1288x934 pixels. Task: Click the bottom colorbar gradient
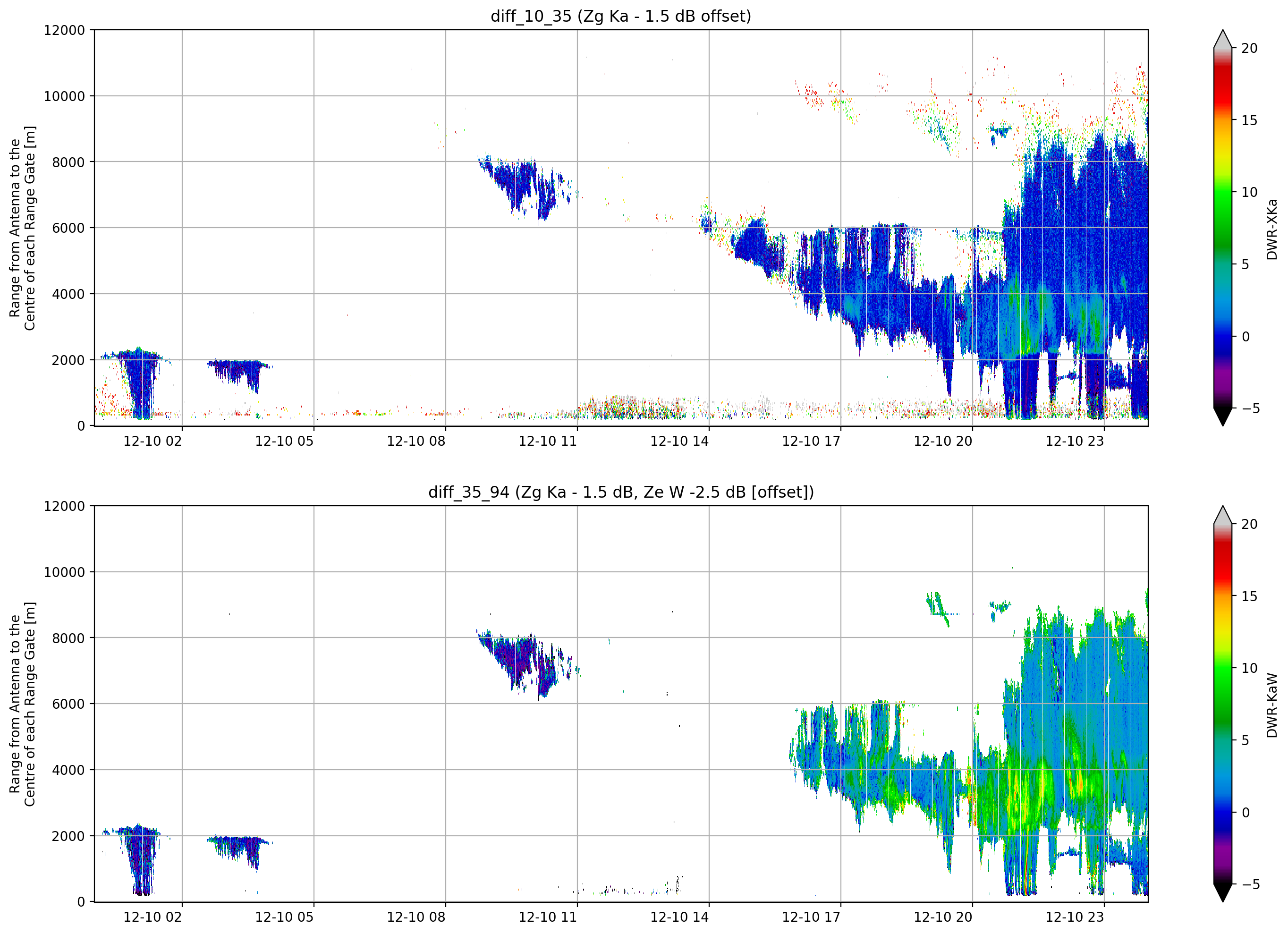point(1223,704)
